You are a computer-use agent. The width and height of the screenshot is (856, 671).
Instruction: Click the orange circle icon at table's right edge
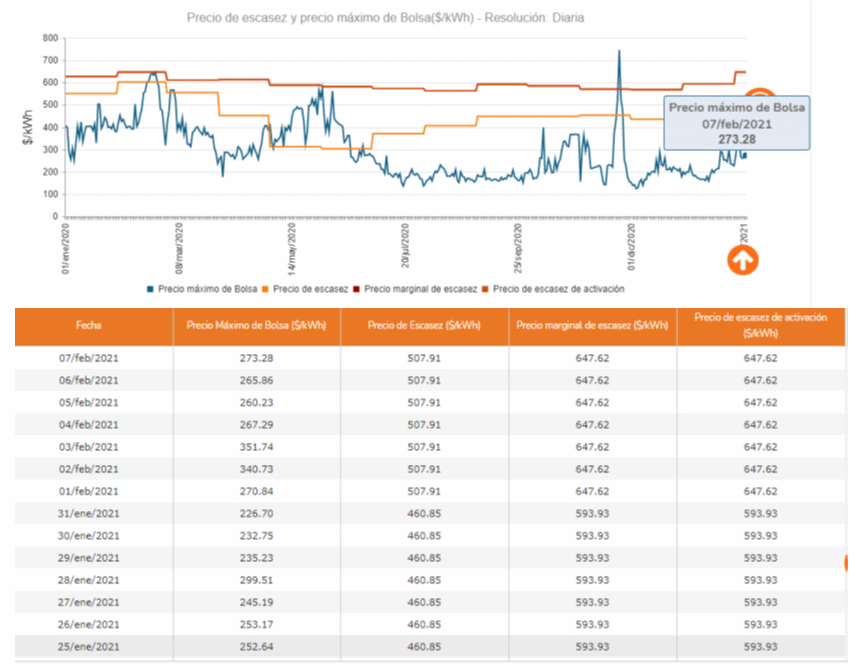point(850,563)
